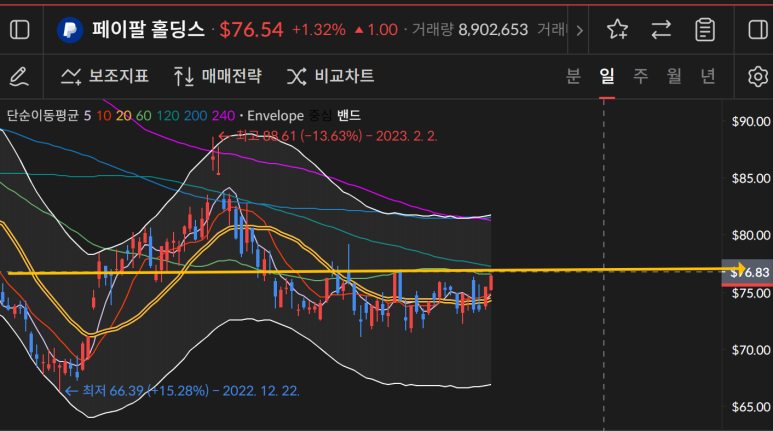Click the $76.83 price axis tag

point(747,272)
